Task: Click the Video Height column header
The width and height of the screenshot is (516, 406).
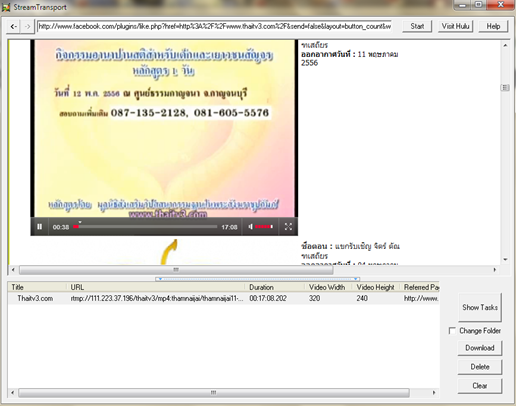Action: point(376,287)
